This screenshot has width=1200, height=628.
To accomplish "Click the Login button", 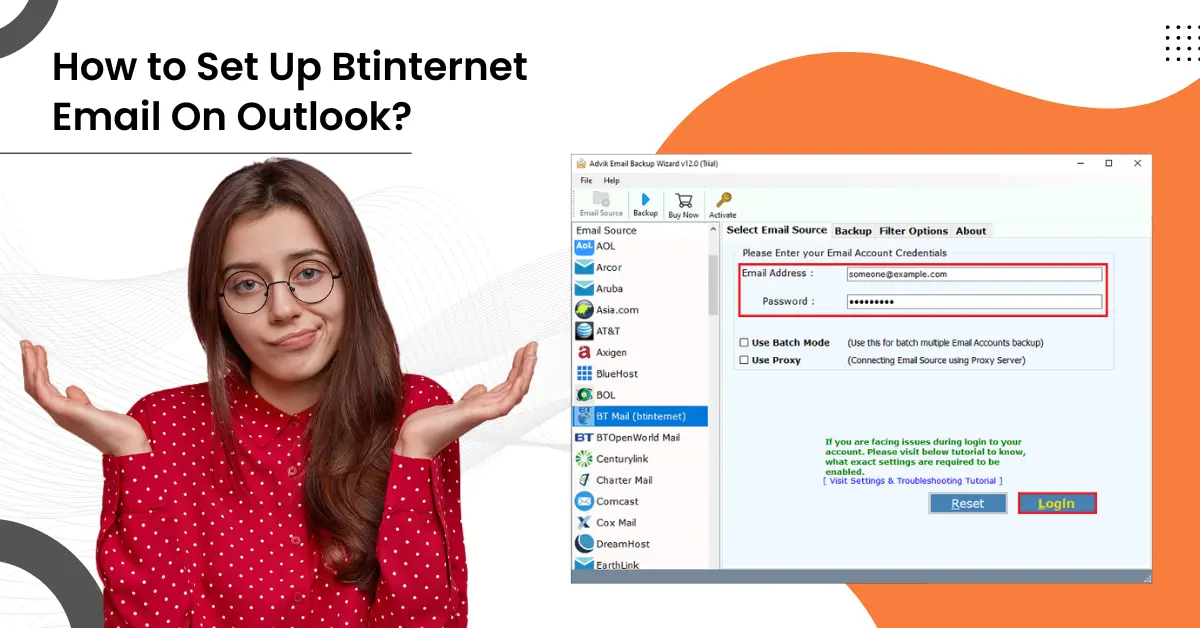I will [x=1057, y=503].
